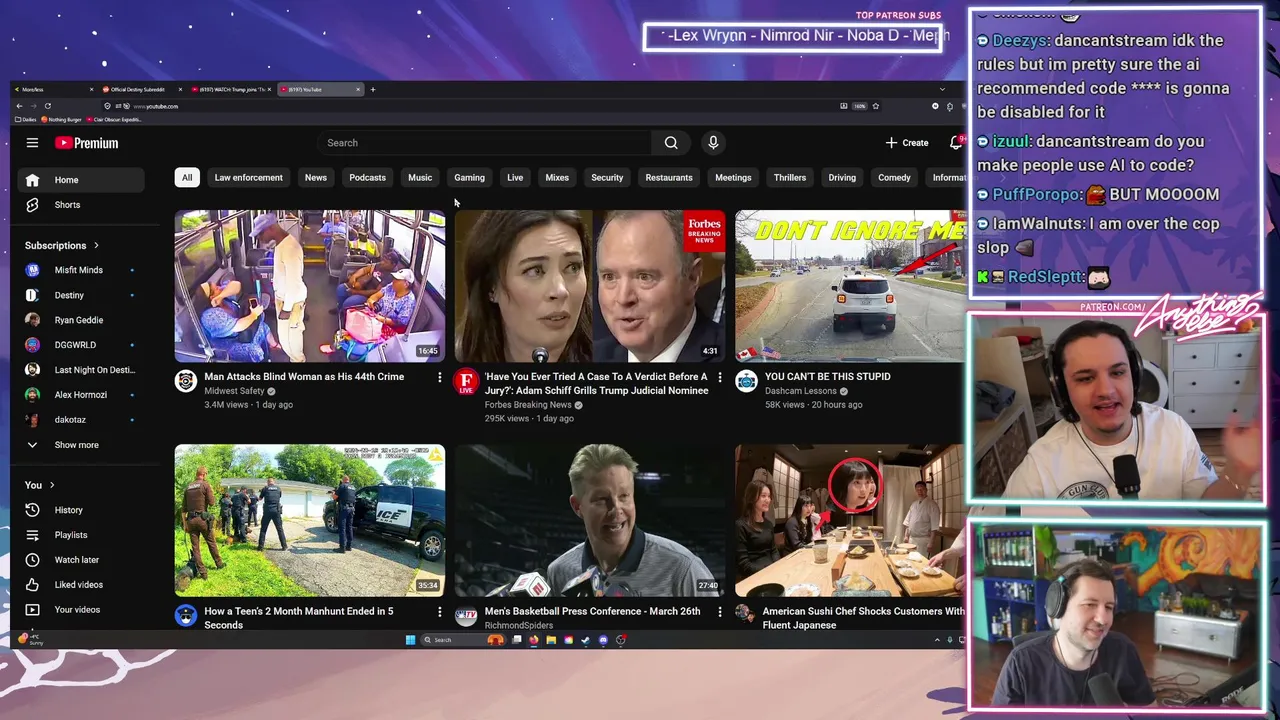Select the Music filter chip
This screenshot has width=1280, height=720.
pos(420,178)
